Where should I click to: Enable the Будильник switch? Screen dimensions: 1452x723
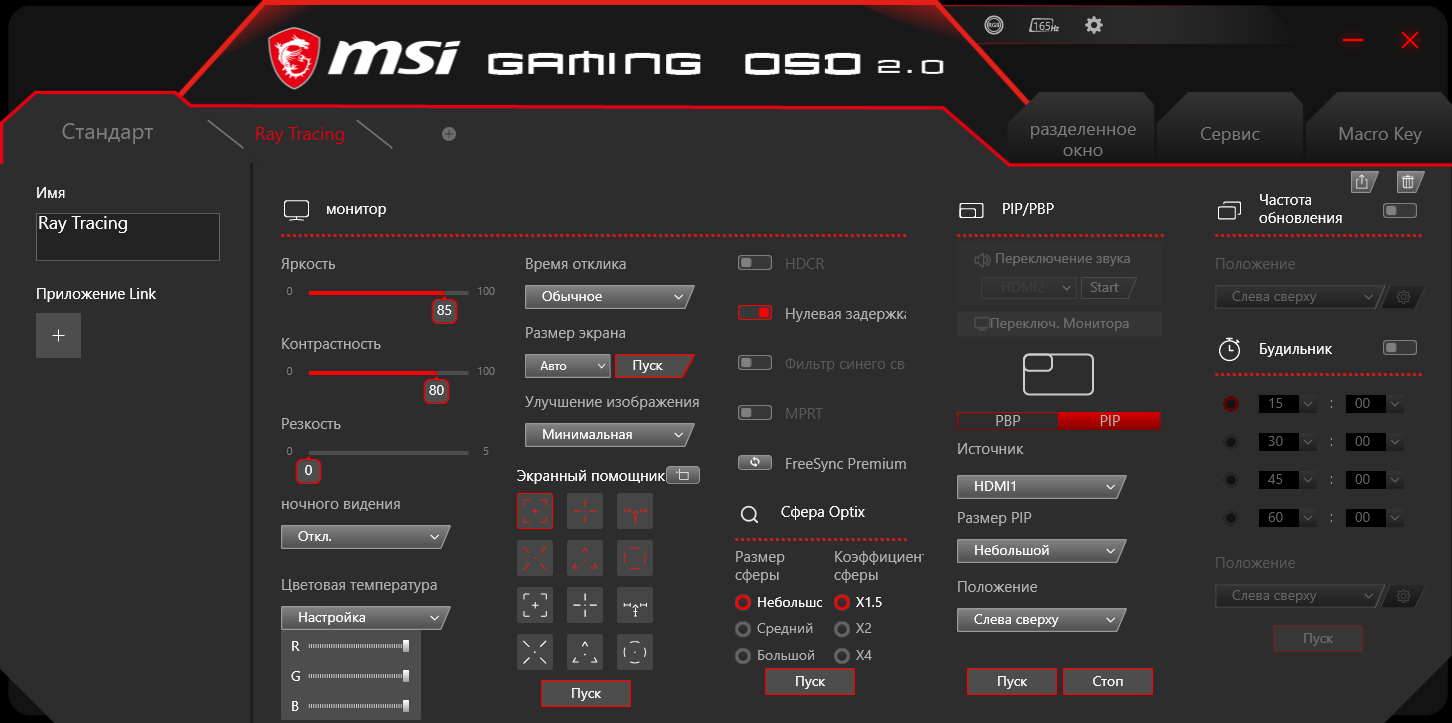[x=1399, y=348]
